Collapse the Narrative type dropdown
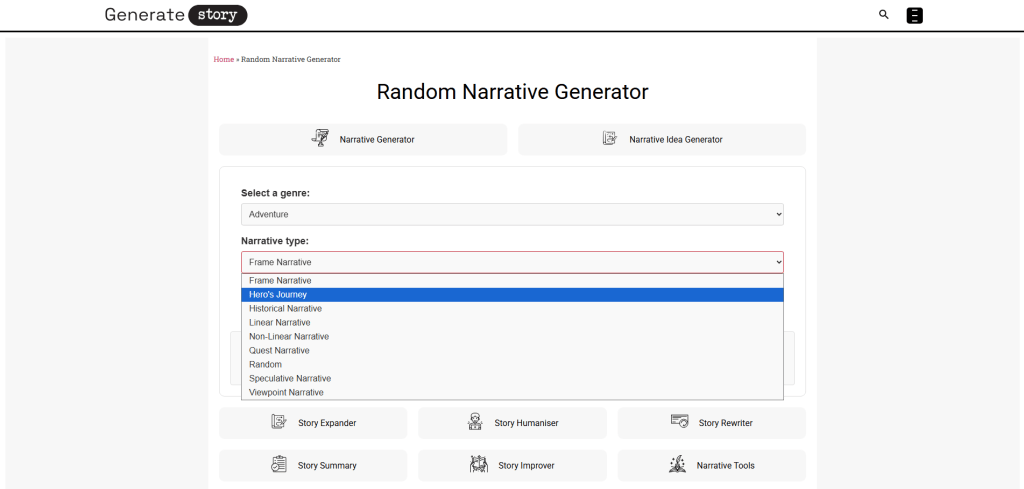Image resolution: width=1024 pixels, height=489 pixels. click(x=512, y=262)
